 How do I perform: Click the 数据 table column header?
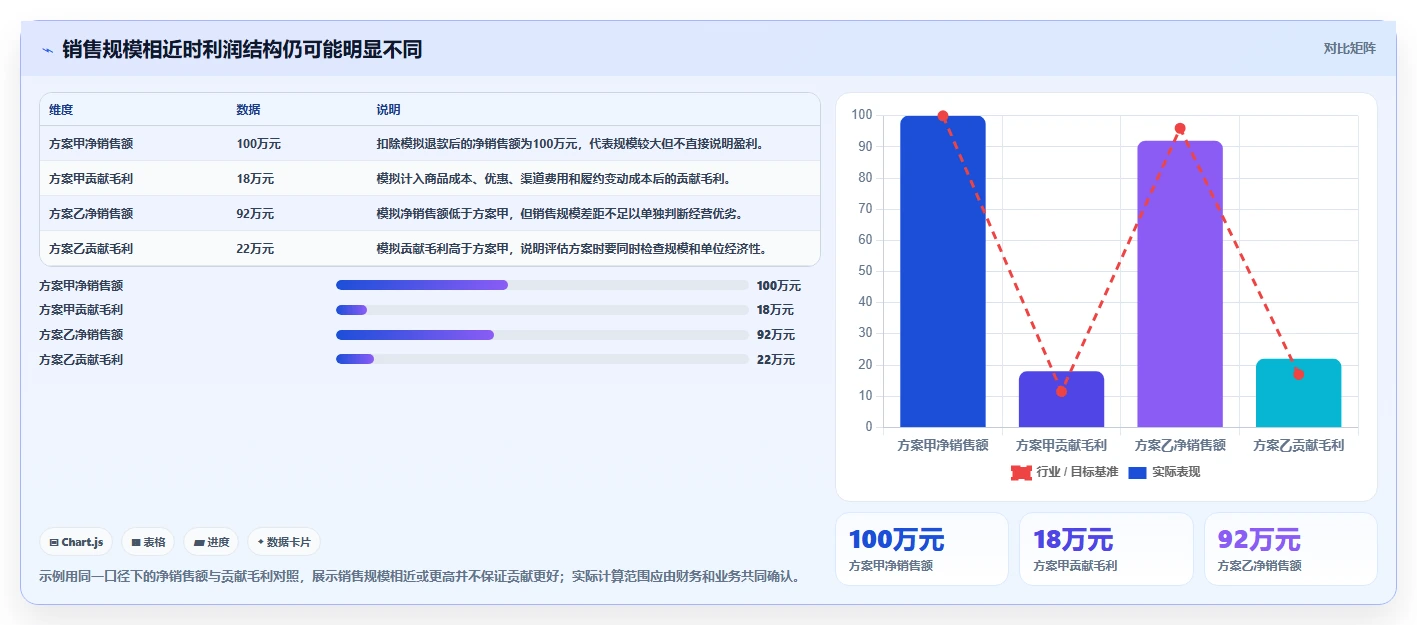[x=248, y=110]
